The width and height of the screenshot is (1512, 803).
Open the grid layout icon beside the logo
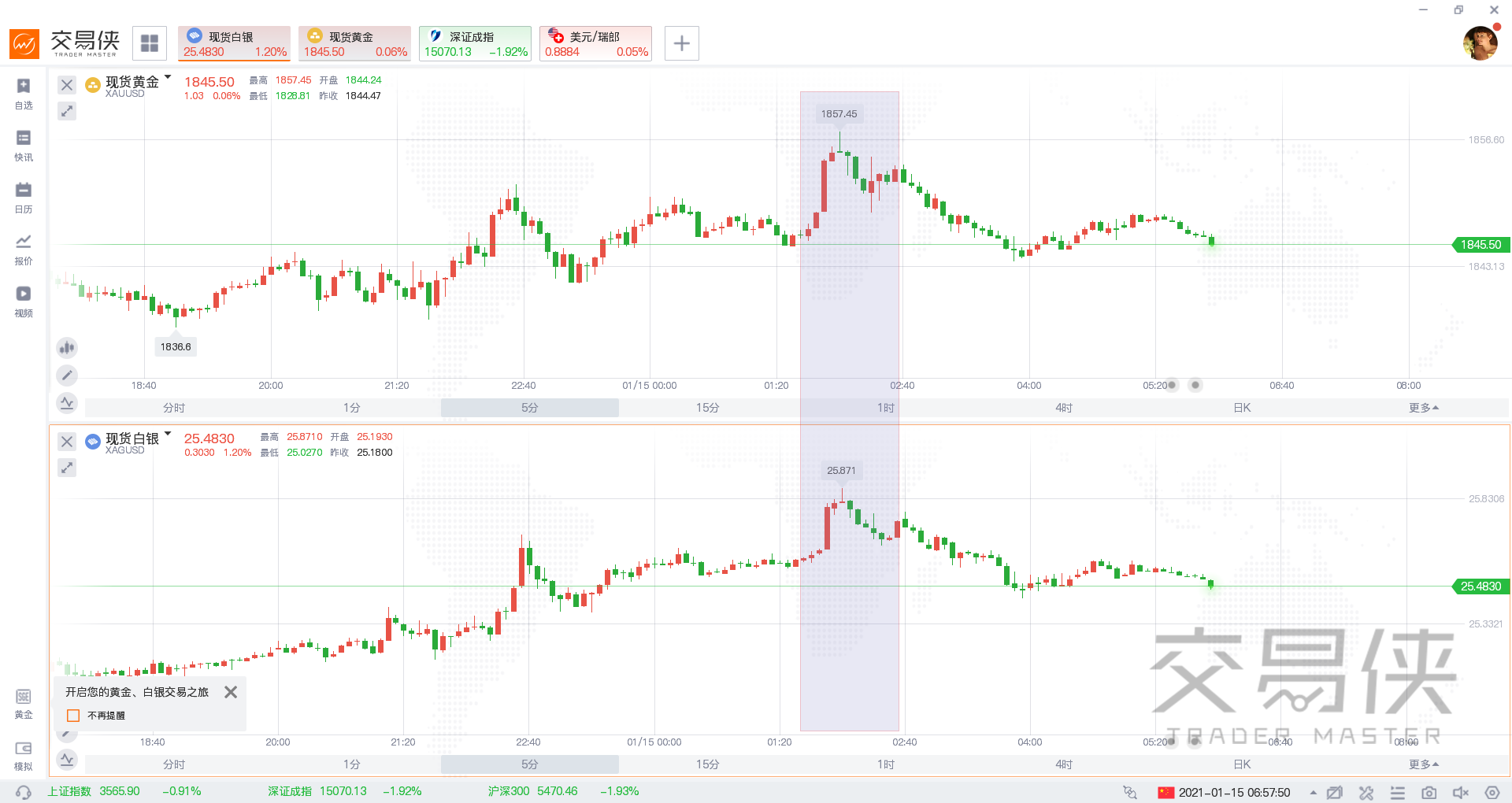coord(150,43)
